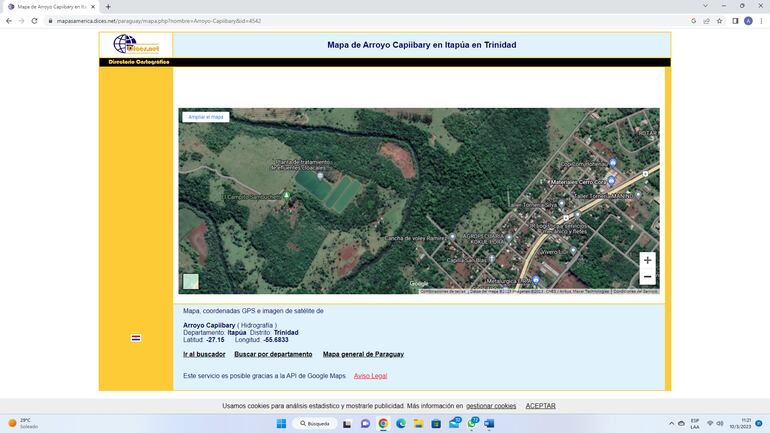Toggle the browser side panel
770x433 pixels.
click(735, 21)
